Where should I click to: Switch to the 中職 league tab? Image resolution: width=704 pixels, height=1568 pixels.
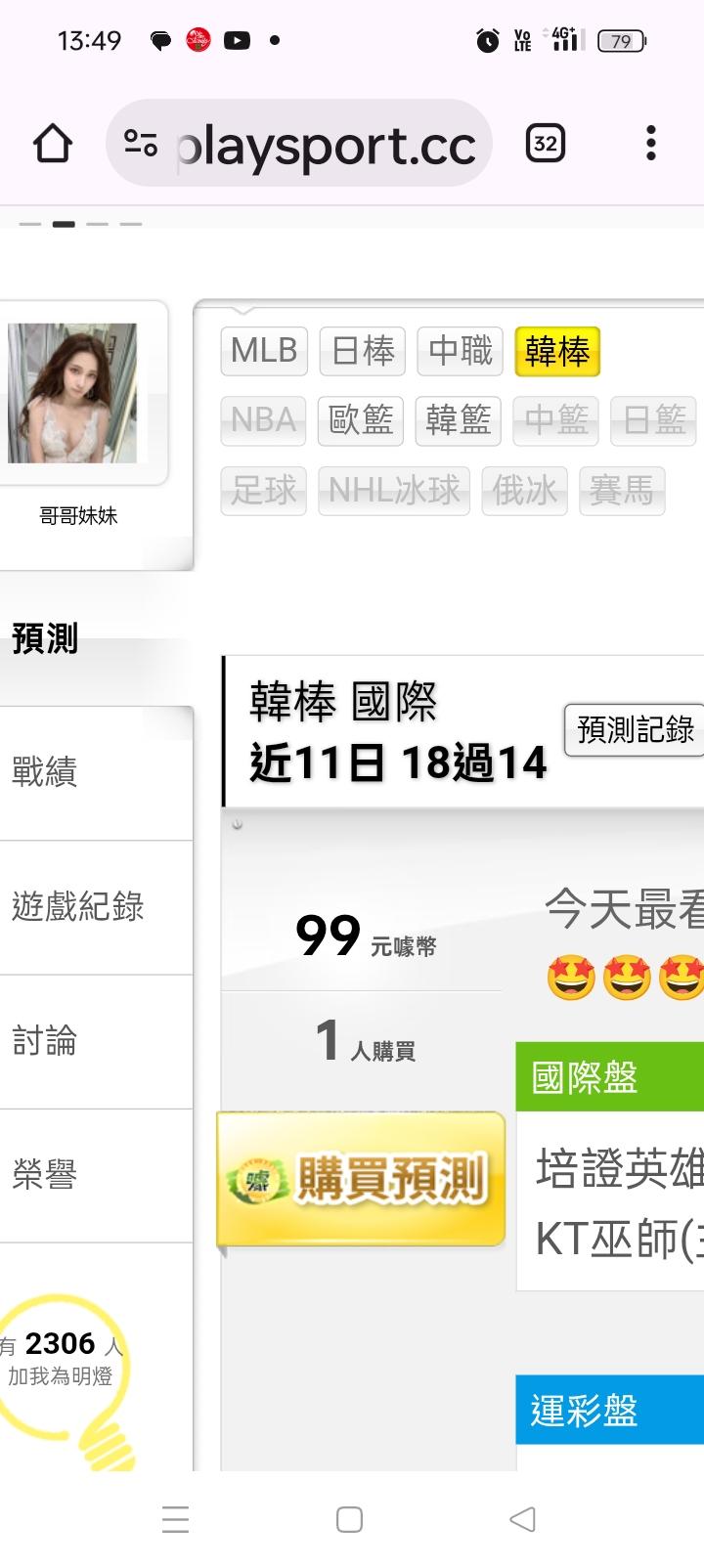point(460,351)
